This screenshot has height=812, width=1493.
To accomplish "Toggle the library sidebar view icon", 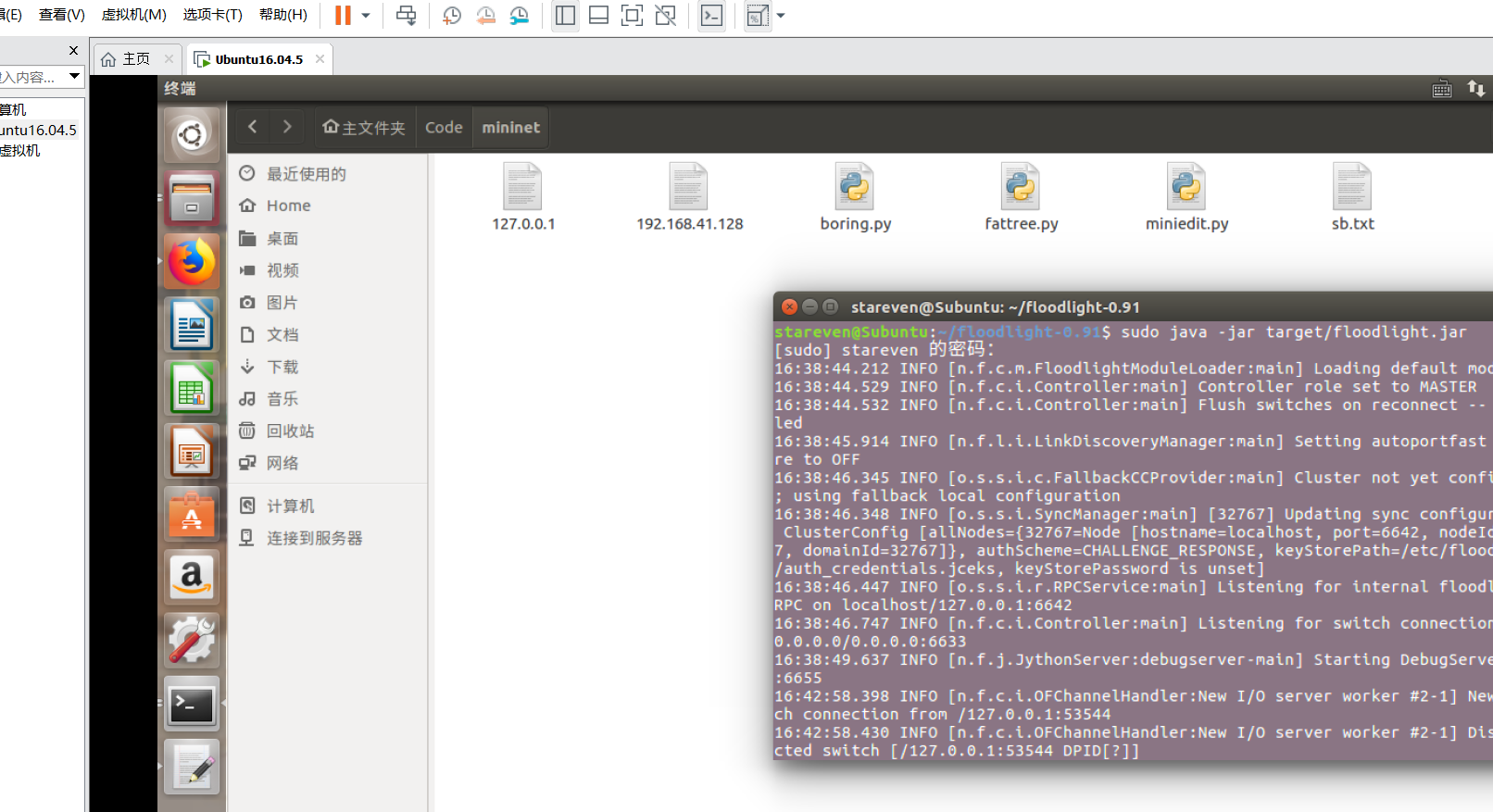I will (565, 16).
